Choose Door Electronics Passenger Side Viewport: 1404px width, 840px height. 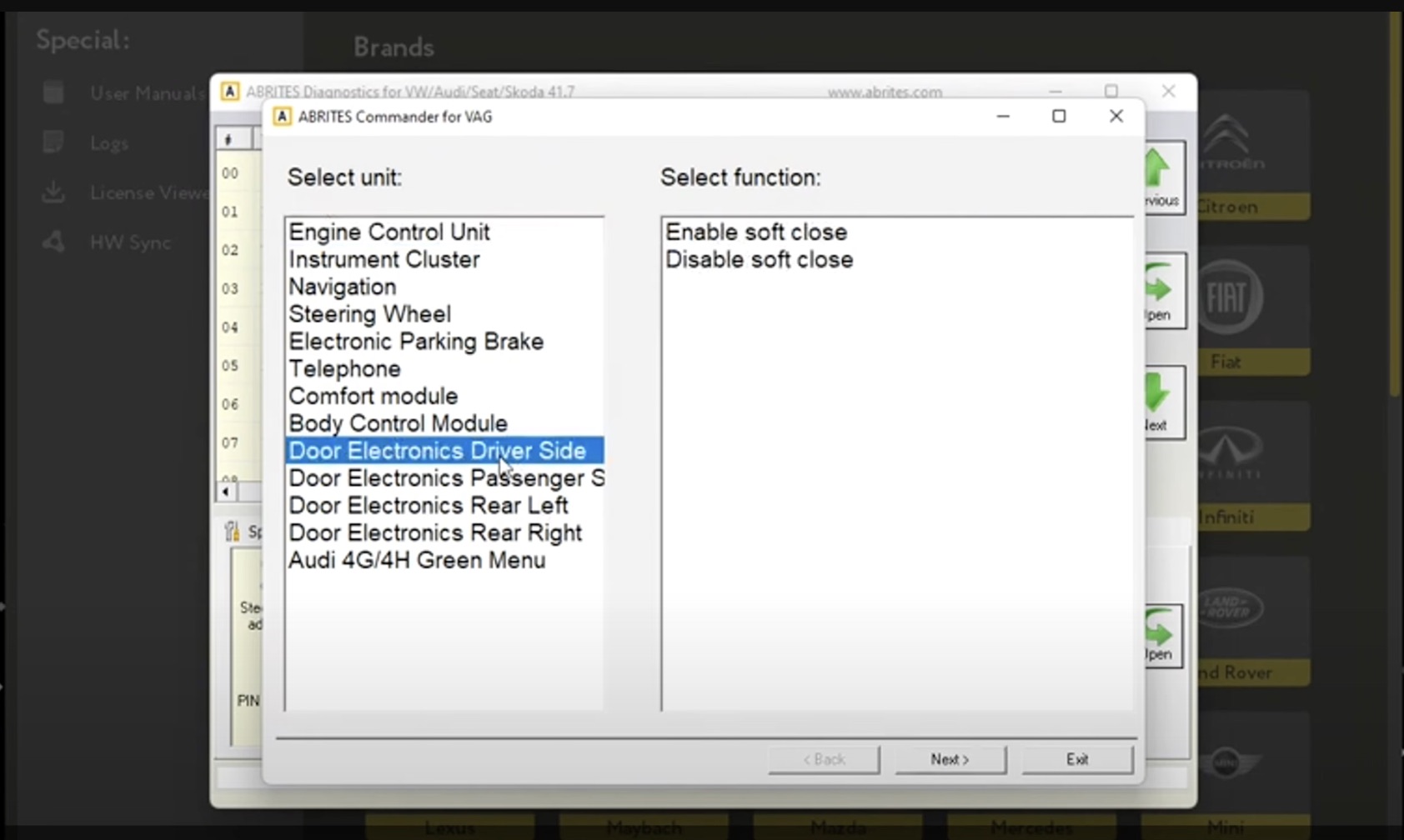click(445, 478)
